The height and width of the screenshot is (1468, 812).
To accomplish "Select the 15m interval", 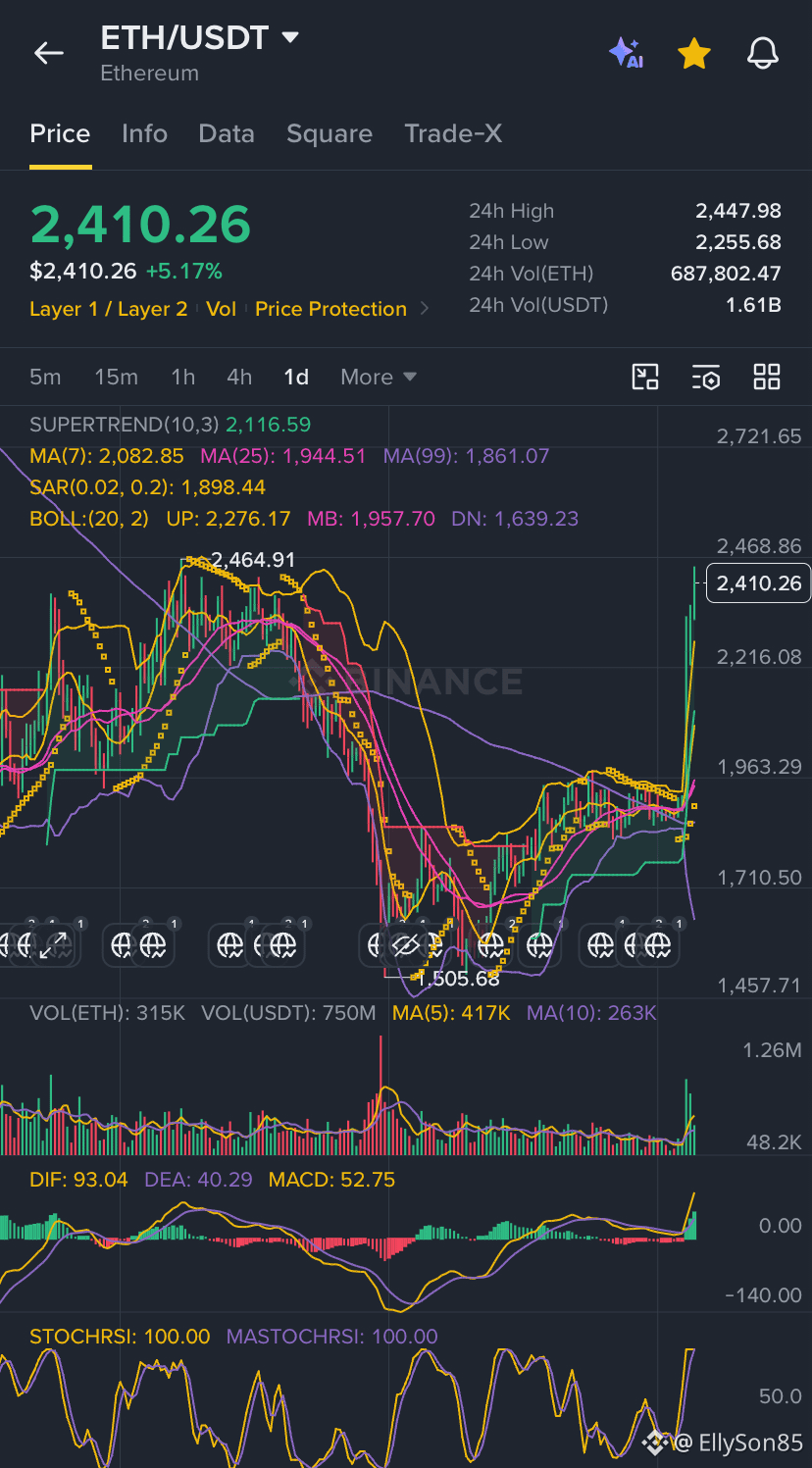I will coord(116,377).
